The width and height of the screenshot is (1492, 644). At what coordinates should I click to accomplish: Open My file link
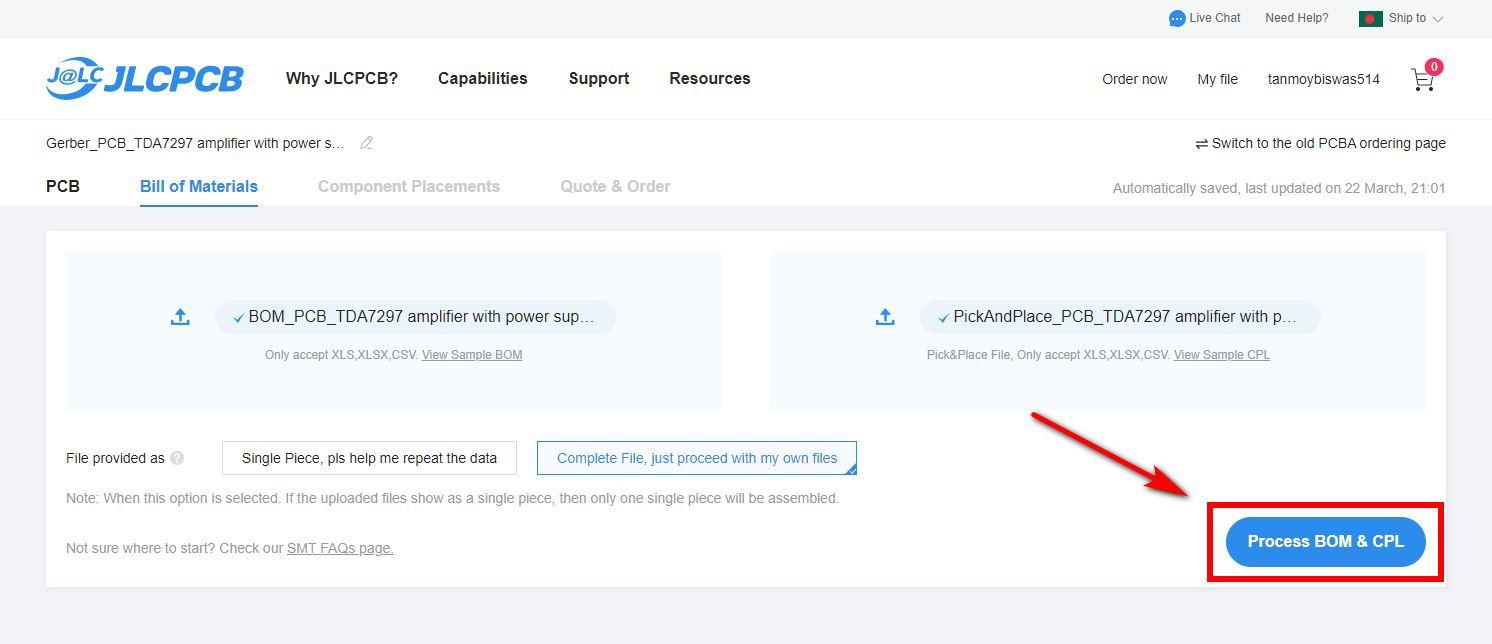coord(1217,79)
